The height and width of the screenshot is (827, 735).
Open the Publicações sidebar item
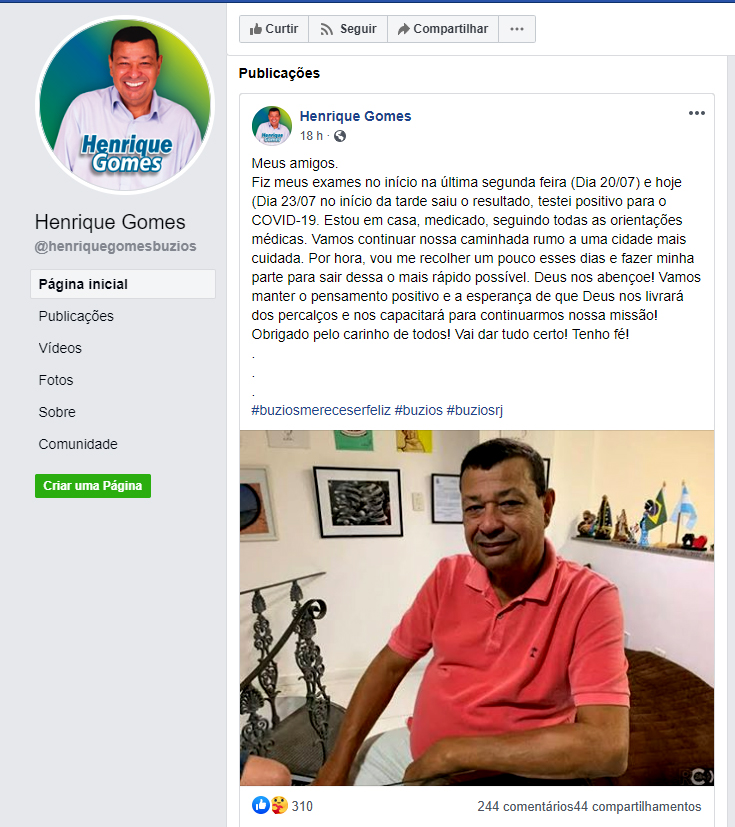coord(76,316)
